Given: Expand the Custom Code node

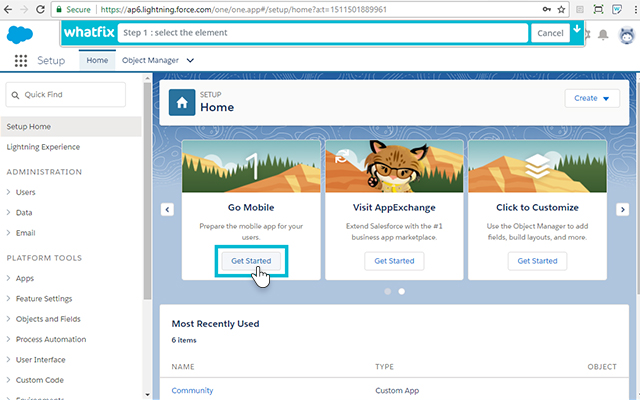Looking at the screenshot, I should pos(8,380).
